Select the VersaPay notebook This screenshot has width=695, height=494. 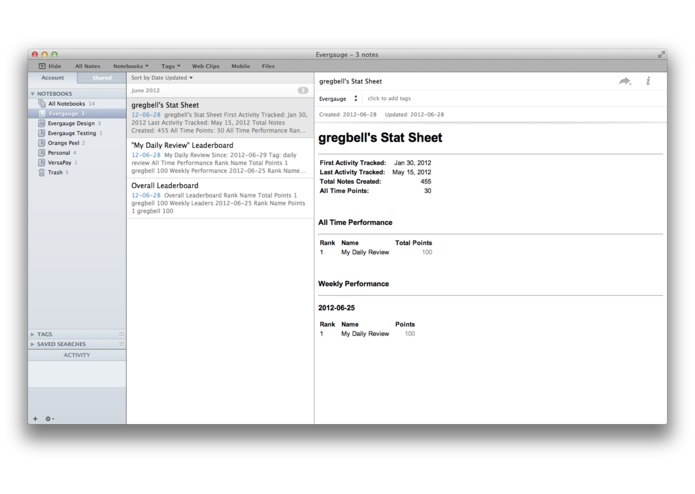click(x=77, y=162)
